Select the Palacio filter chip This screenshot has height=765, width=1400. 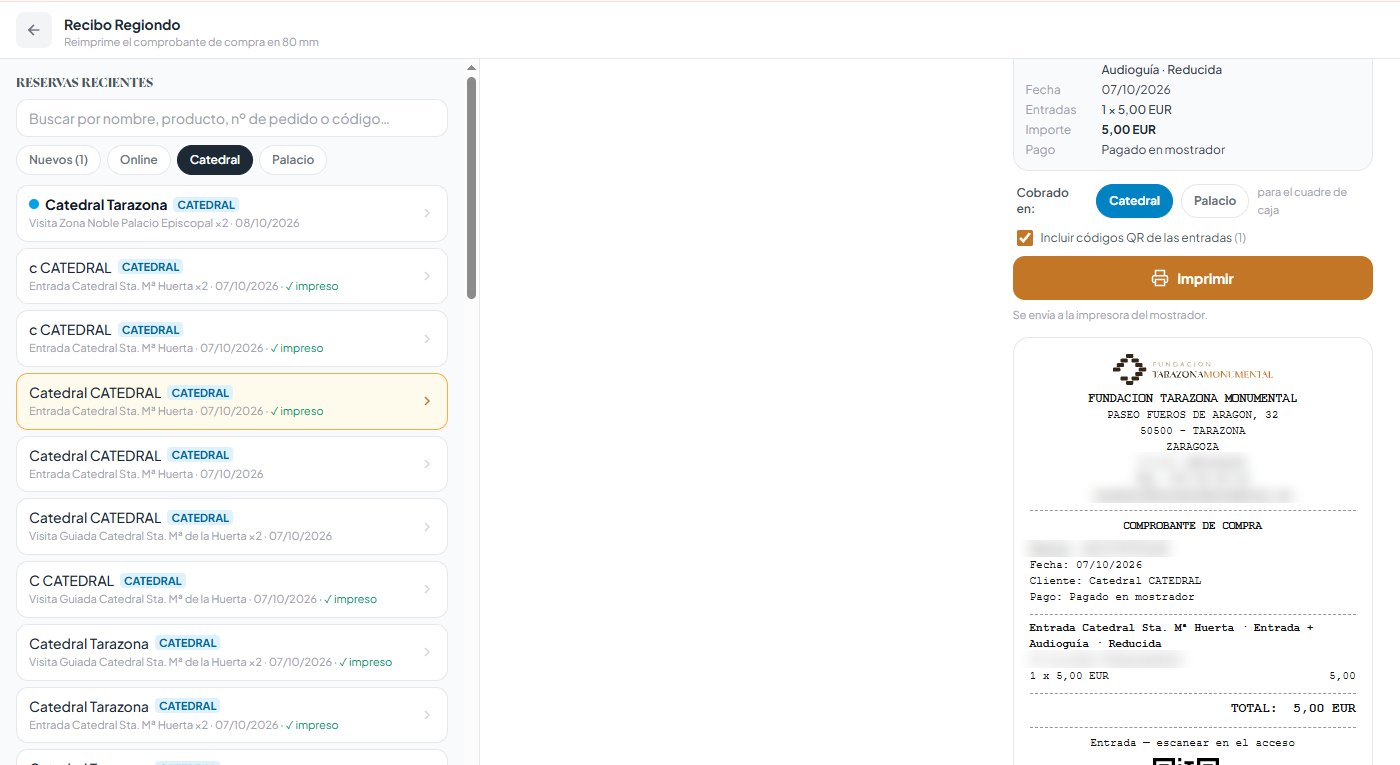click(293, 160)
